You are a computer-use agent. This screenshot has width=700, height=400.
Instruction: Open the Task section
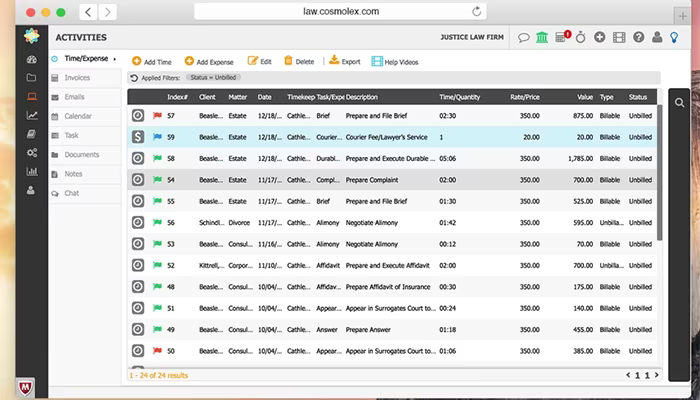coord(71,135)
